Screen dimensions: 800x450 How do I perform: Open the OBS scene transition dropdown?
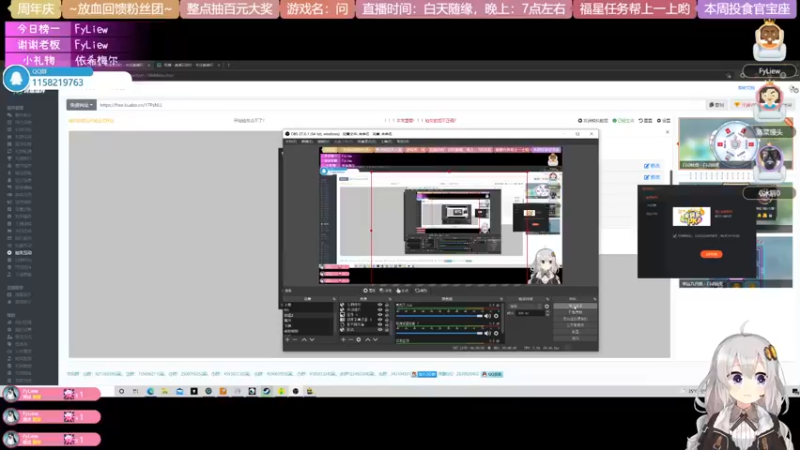tap(524, 306)
